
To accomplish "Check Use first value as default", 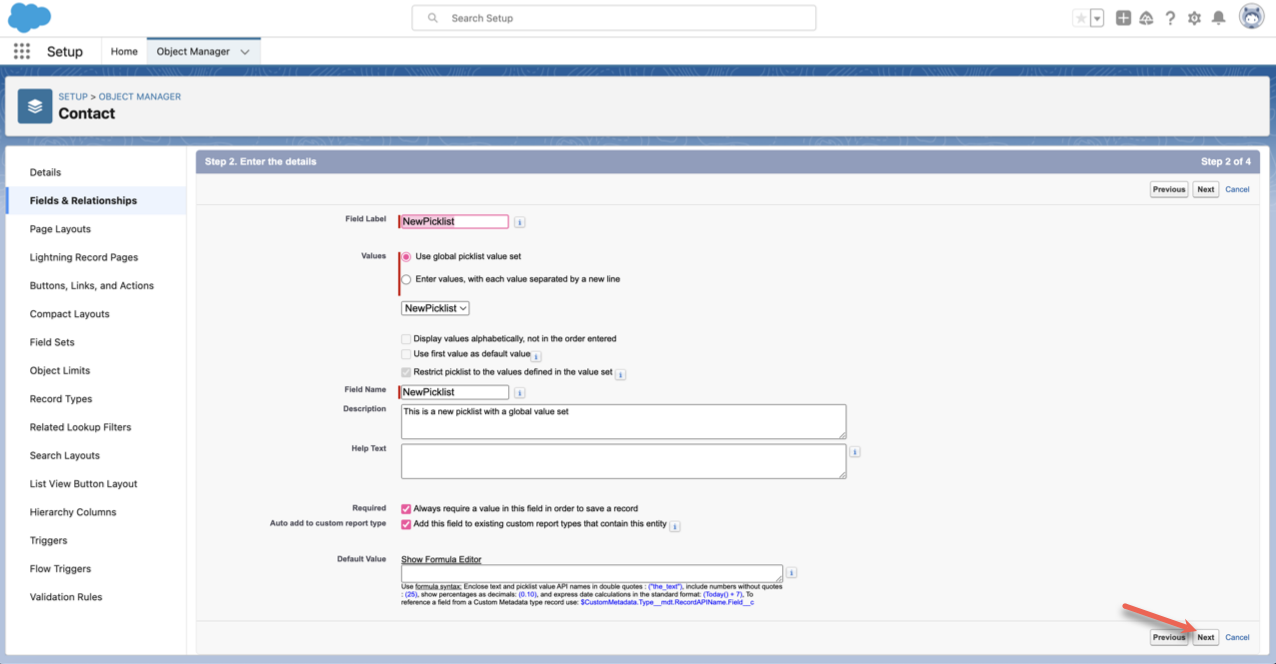I will click(x=406, y=354).
